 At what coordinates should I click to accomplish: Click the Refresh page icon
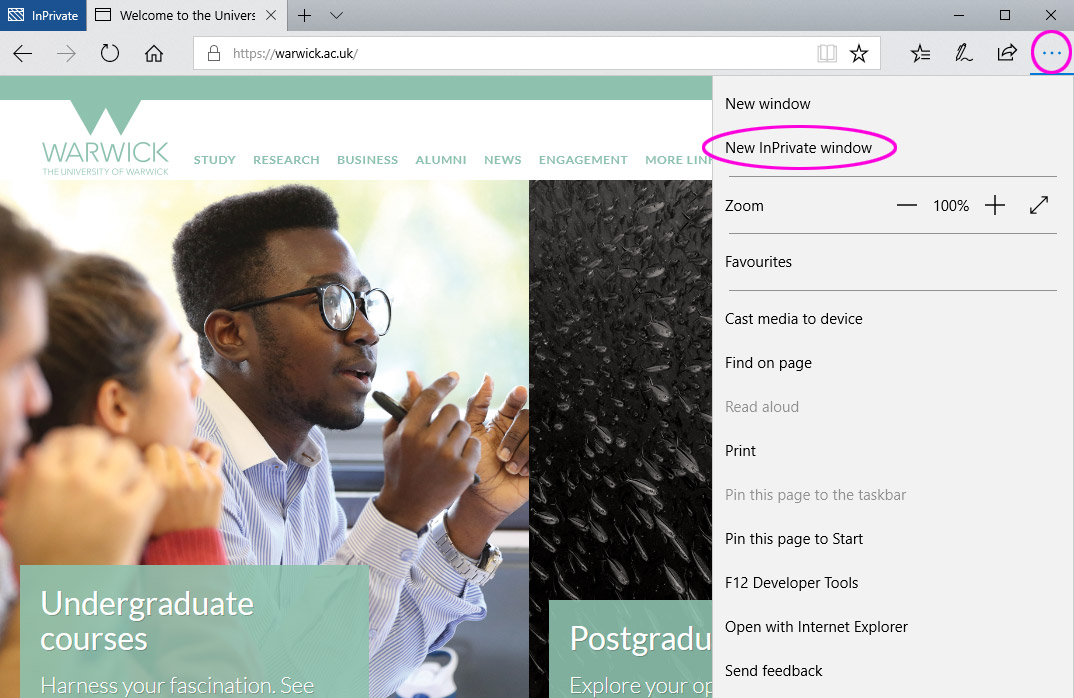pos(110,54)
